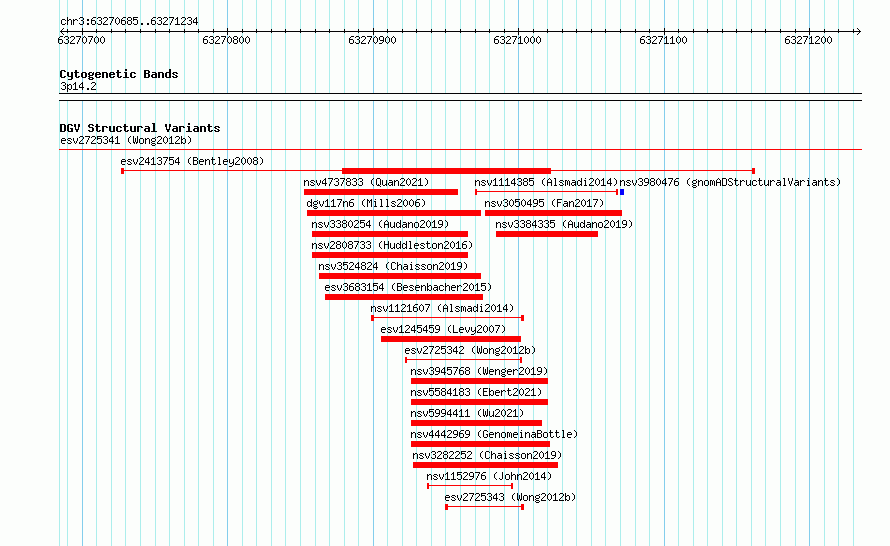The height and width of the screenshot is (546, 890).
Task: Click the red bar under nsv2808733
Action: (x=389, y=255)
